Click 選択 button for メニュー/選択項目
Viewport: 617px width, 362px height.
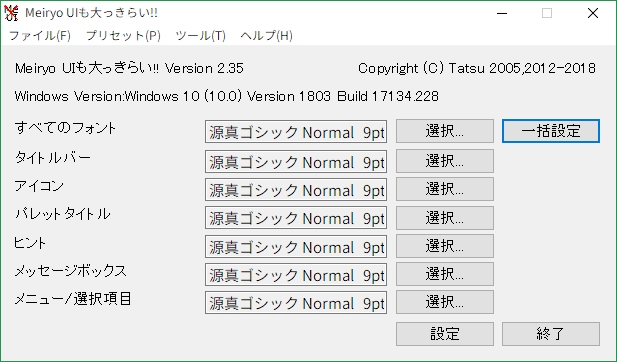[x=445, y=302]
